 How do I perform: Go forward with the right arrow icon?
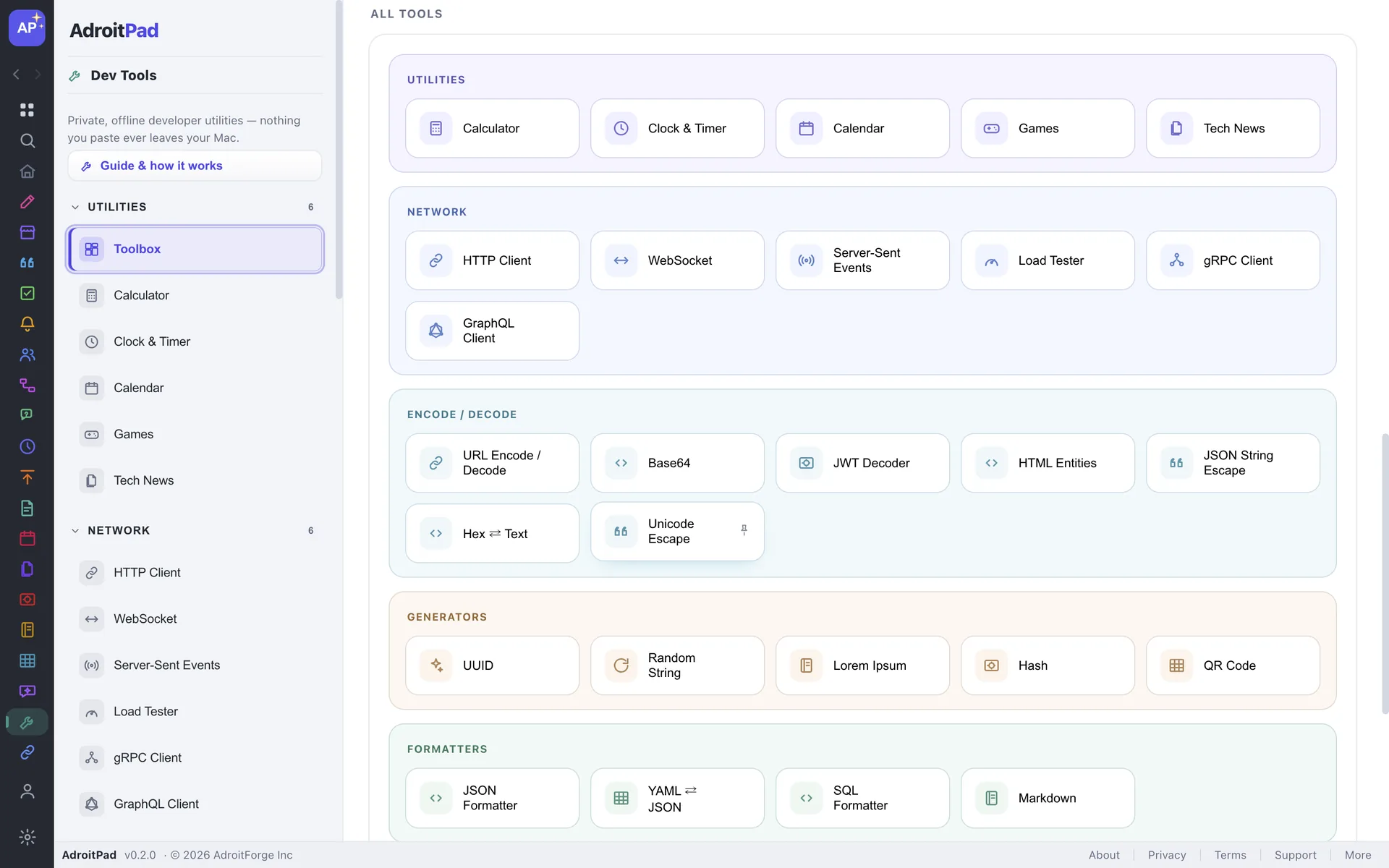(38, 75)
